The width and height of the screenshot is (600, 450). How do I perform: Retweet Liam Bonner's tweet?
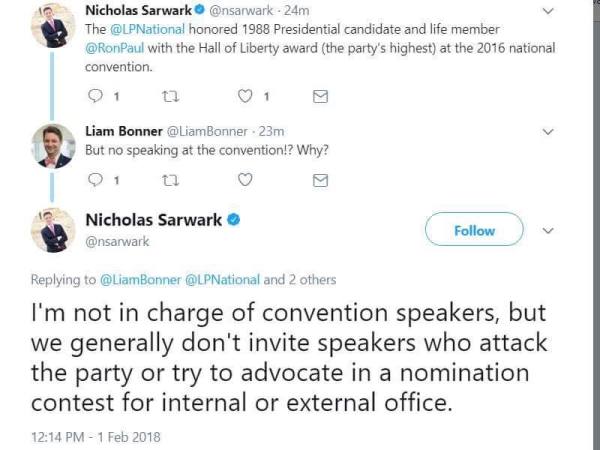point(170,180)
